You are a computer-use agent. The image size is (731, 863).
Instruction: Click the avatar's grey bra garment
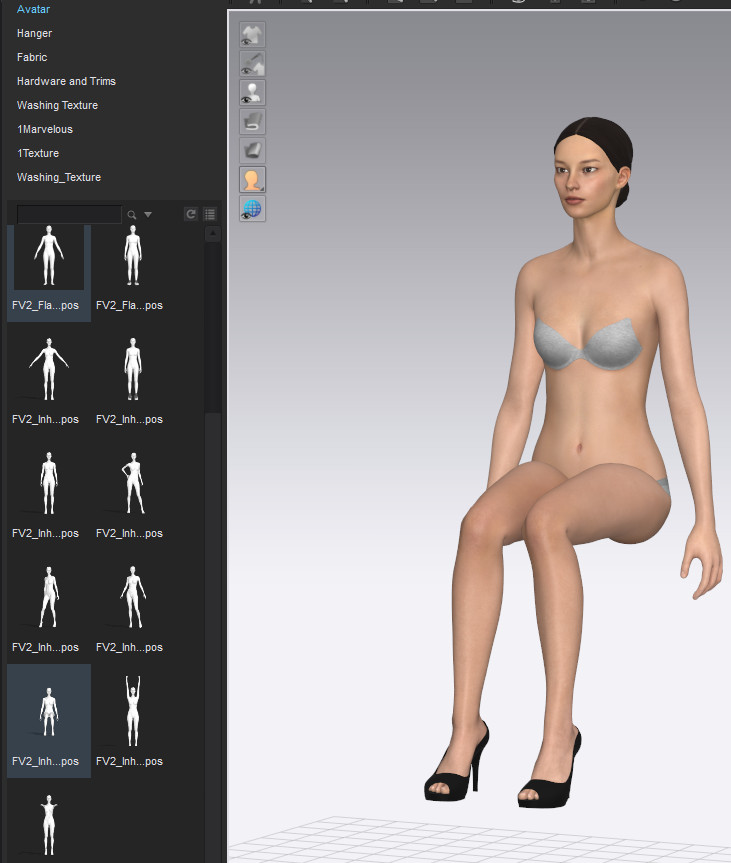(x=587, y=346)
